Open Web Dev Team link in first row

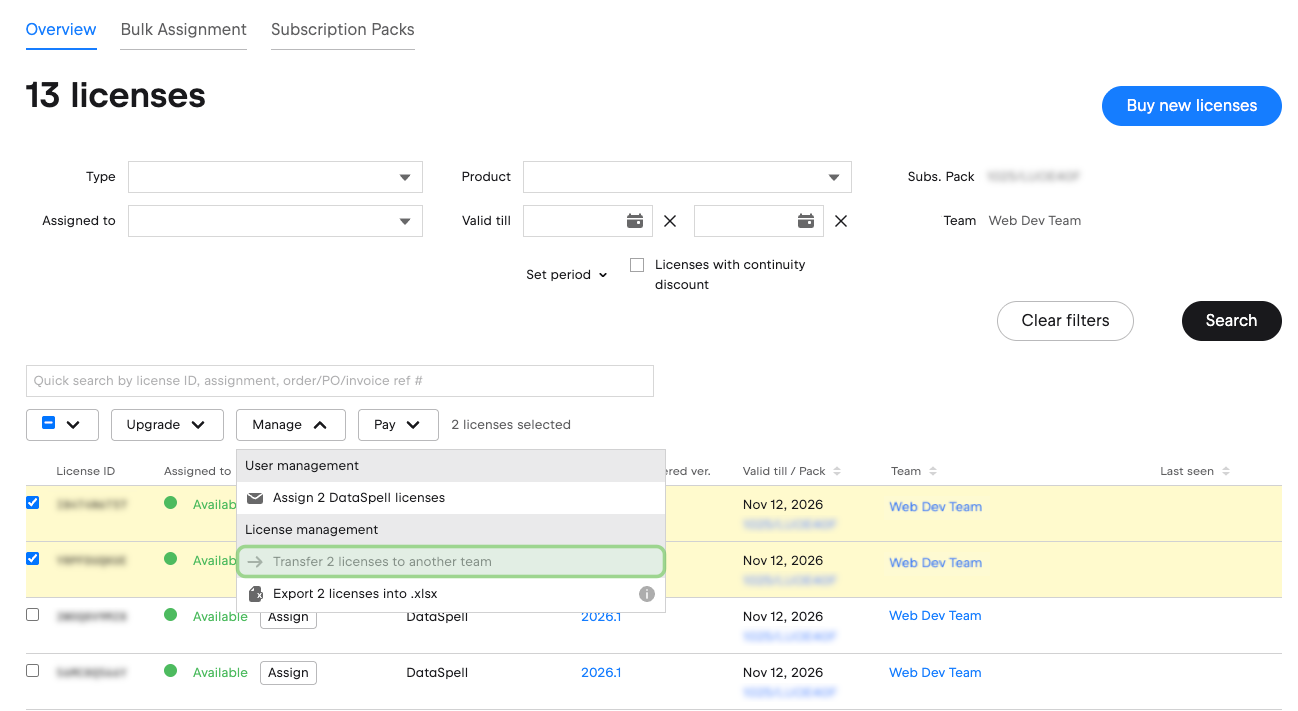pyautogui.click(x=935, y=506)
